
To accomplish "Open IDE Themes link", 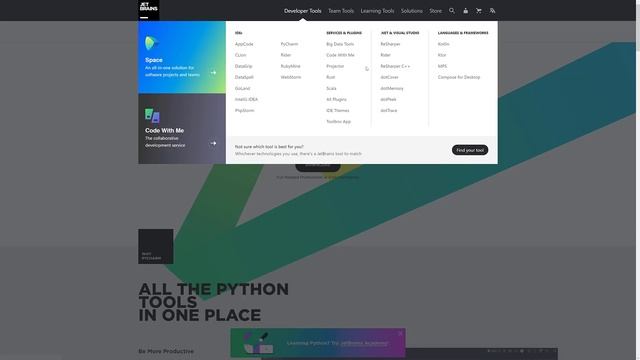I will tap(338, 111).
